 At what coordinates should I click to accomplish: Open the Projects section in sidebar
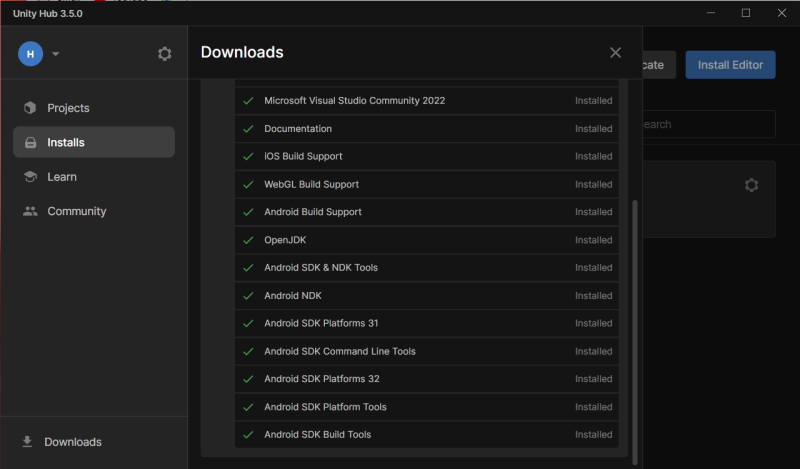[x=94, y=108]
